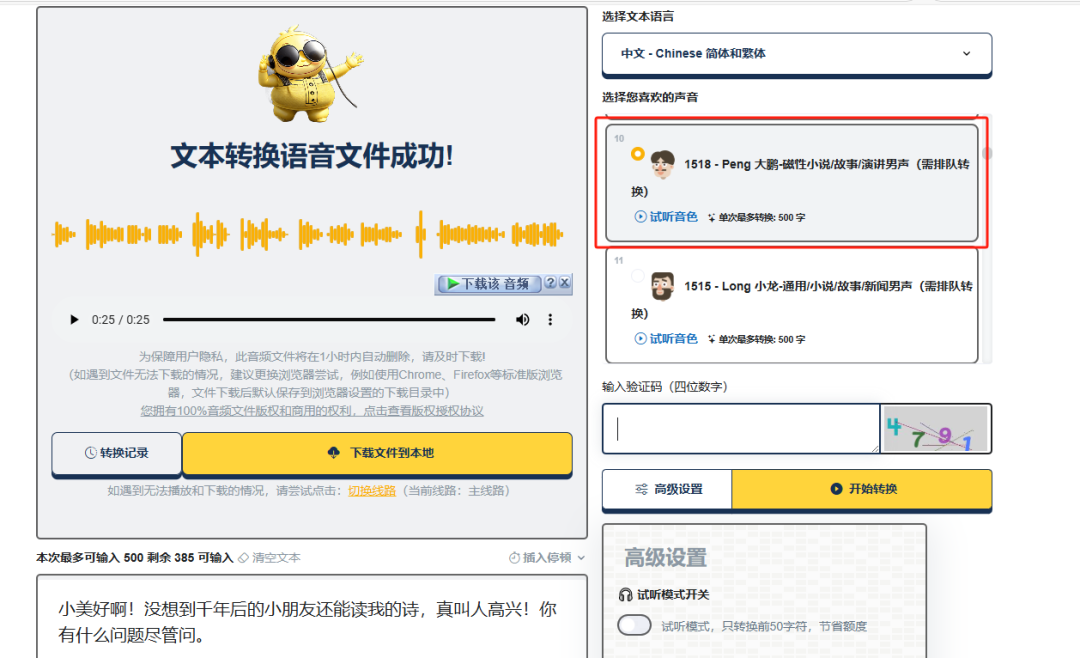Click the 试听音色 preview icon for Peng voice
1080x658 pixels.
click(640, 216)
